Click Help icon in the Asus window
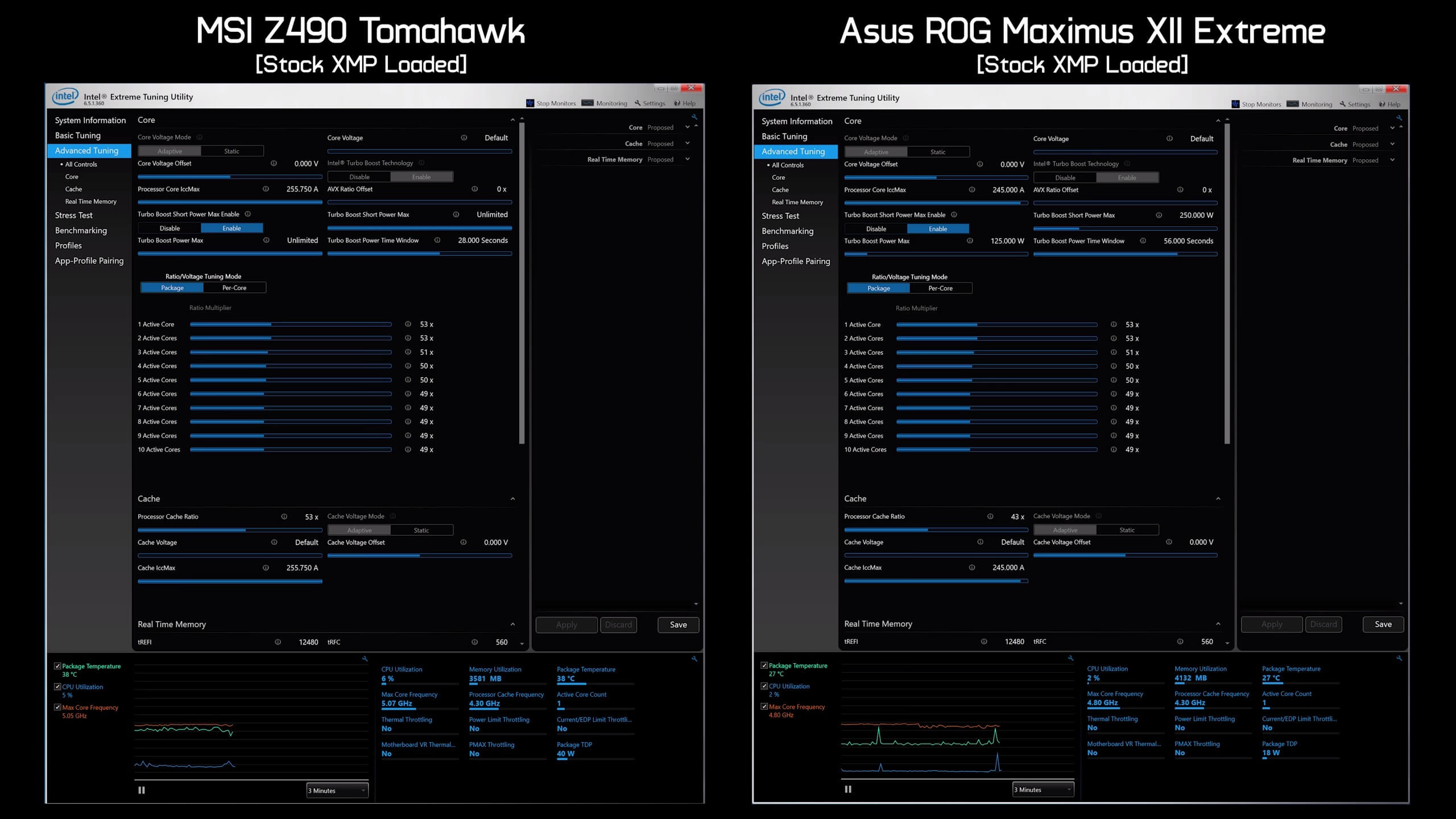1456x819 pixels. point(1382,104)
